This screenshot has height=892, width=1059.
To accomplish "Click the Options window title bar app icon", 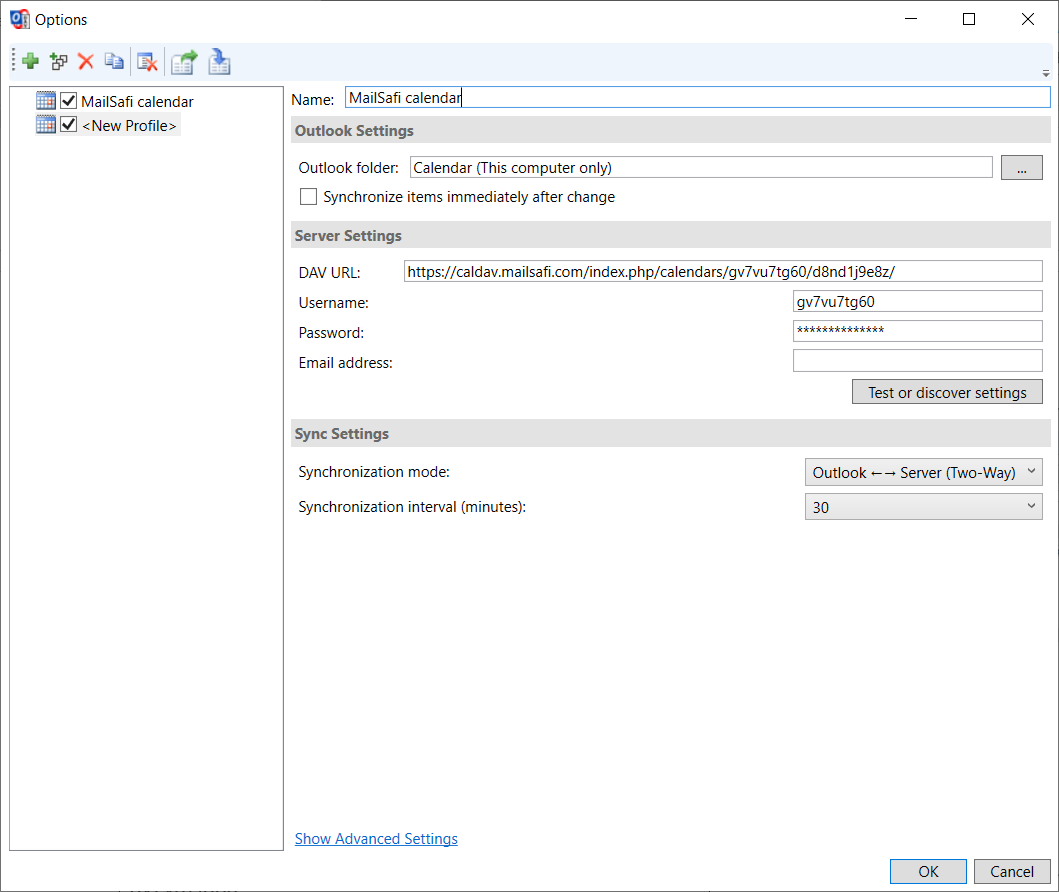I will coord(20,19).
